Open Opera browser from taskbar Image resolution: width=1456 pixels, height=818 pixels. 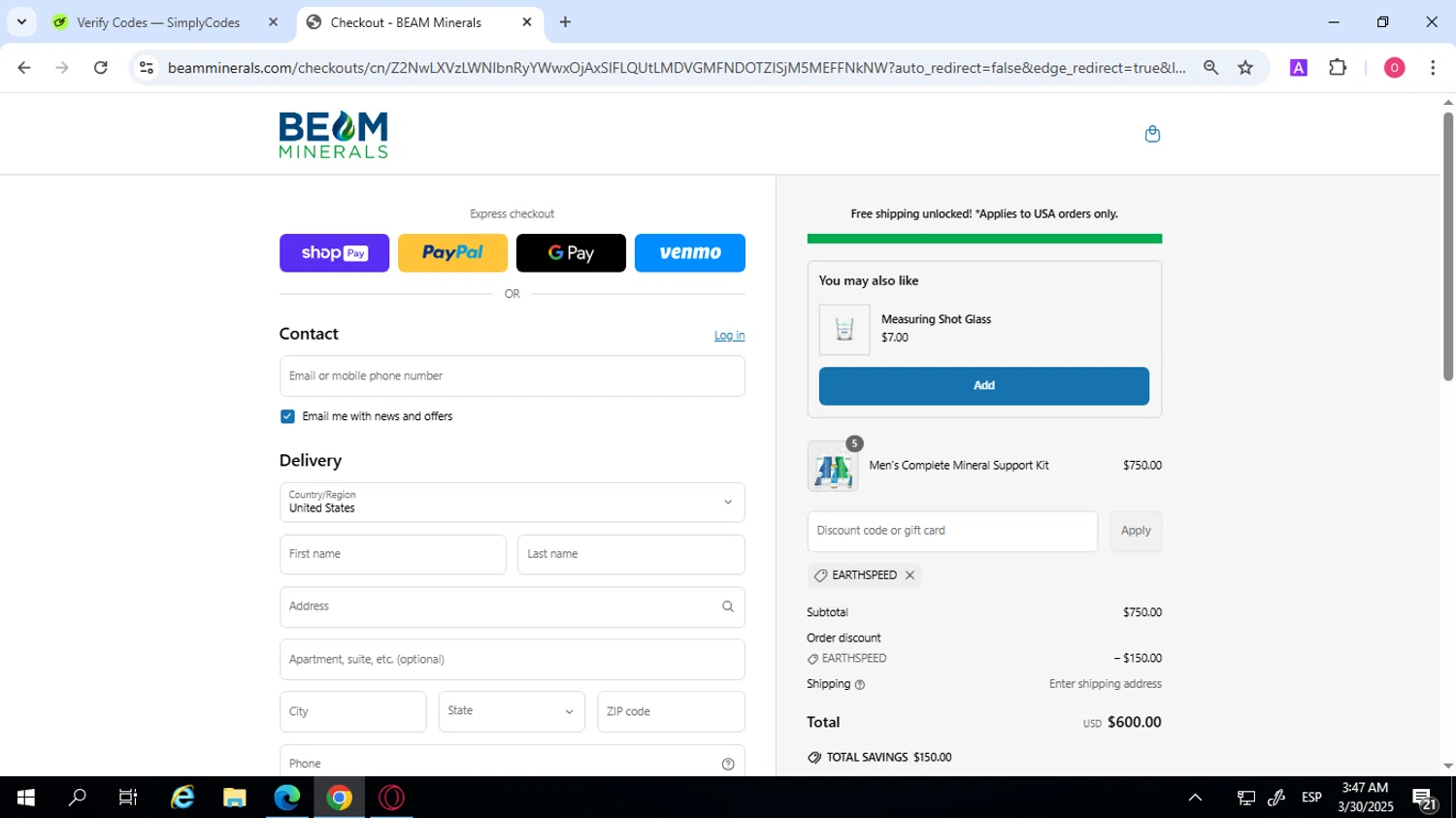click(x=392, y=798)
